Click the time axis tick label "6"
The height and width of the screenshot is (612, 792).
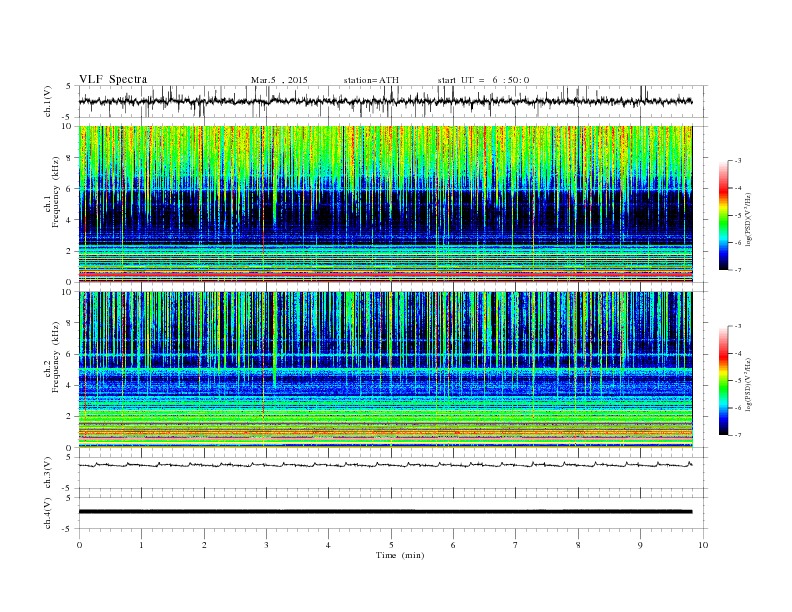(x=453, y=545)
